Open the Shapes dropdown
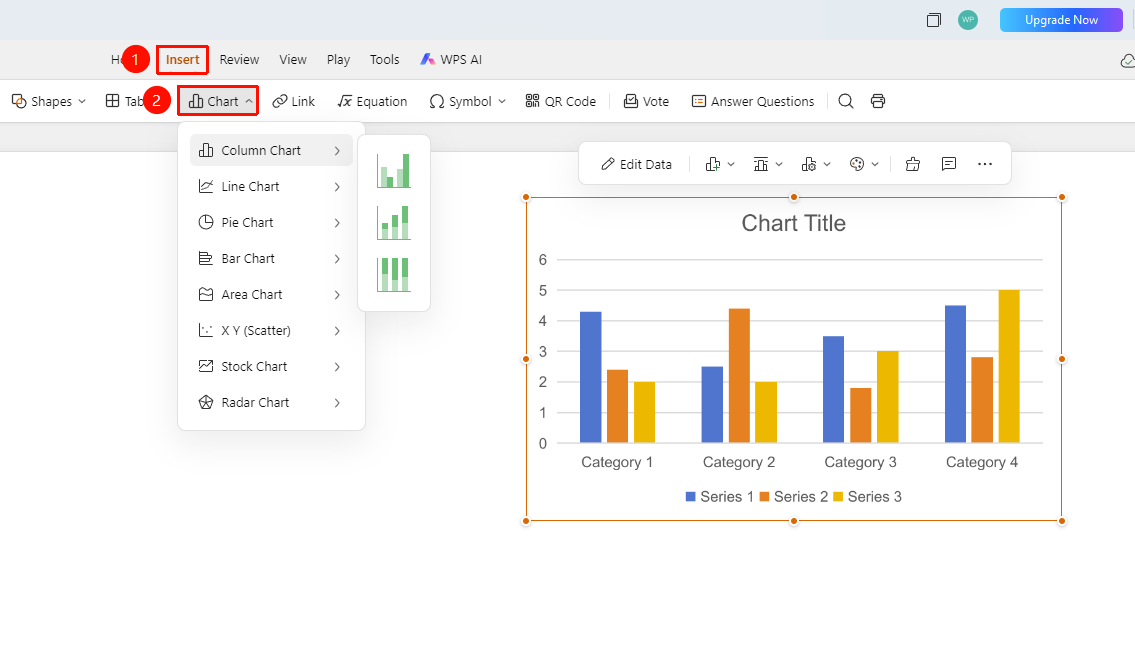1135x649 pixels. coord(48,101)
